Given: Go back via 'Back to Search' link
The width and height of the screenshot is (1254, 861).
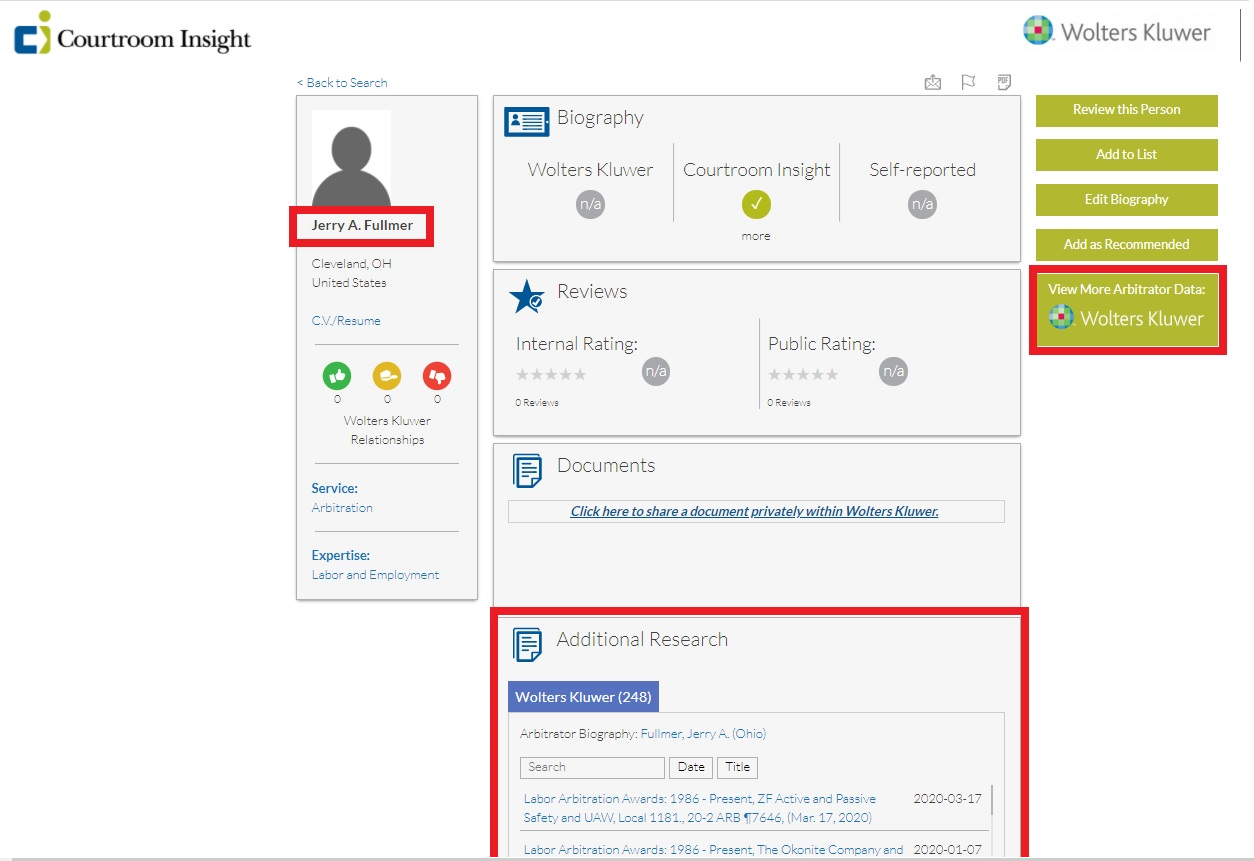Looking at the screenshot, I should [343, 82].
